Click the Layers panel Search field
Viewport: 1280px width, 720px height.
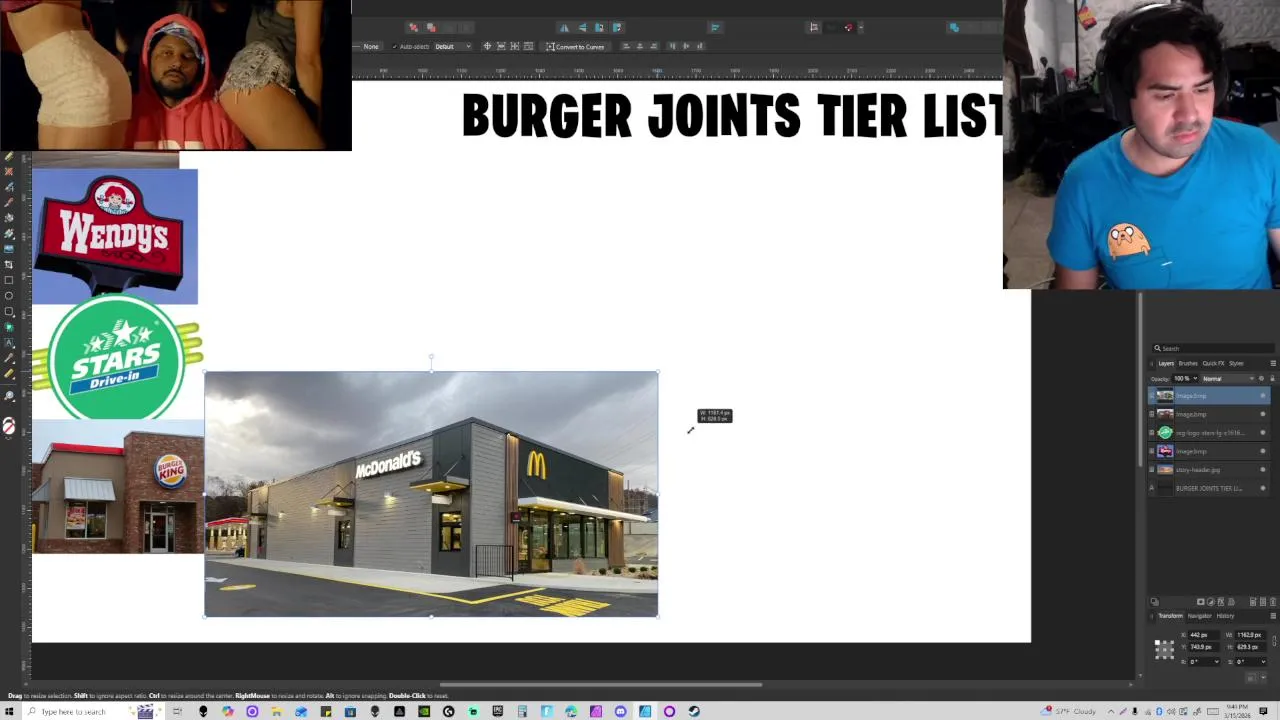(x=1213, y=348)
